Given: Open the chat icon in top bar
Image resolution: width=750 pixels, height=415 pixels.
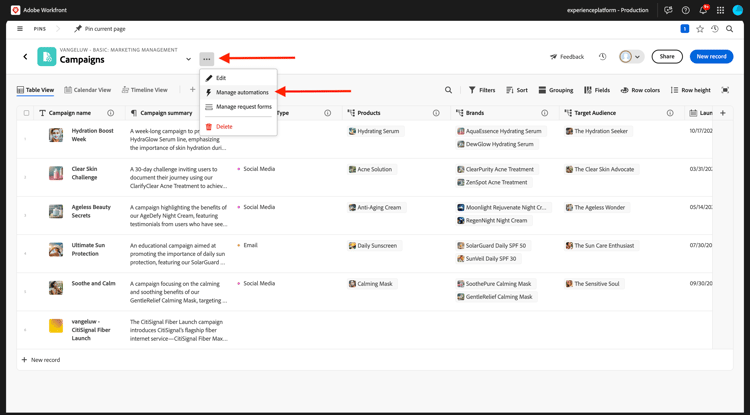Looking at the screenshot, I should pos(668,10).
